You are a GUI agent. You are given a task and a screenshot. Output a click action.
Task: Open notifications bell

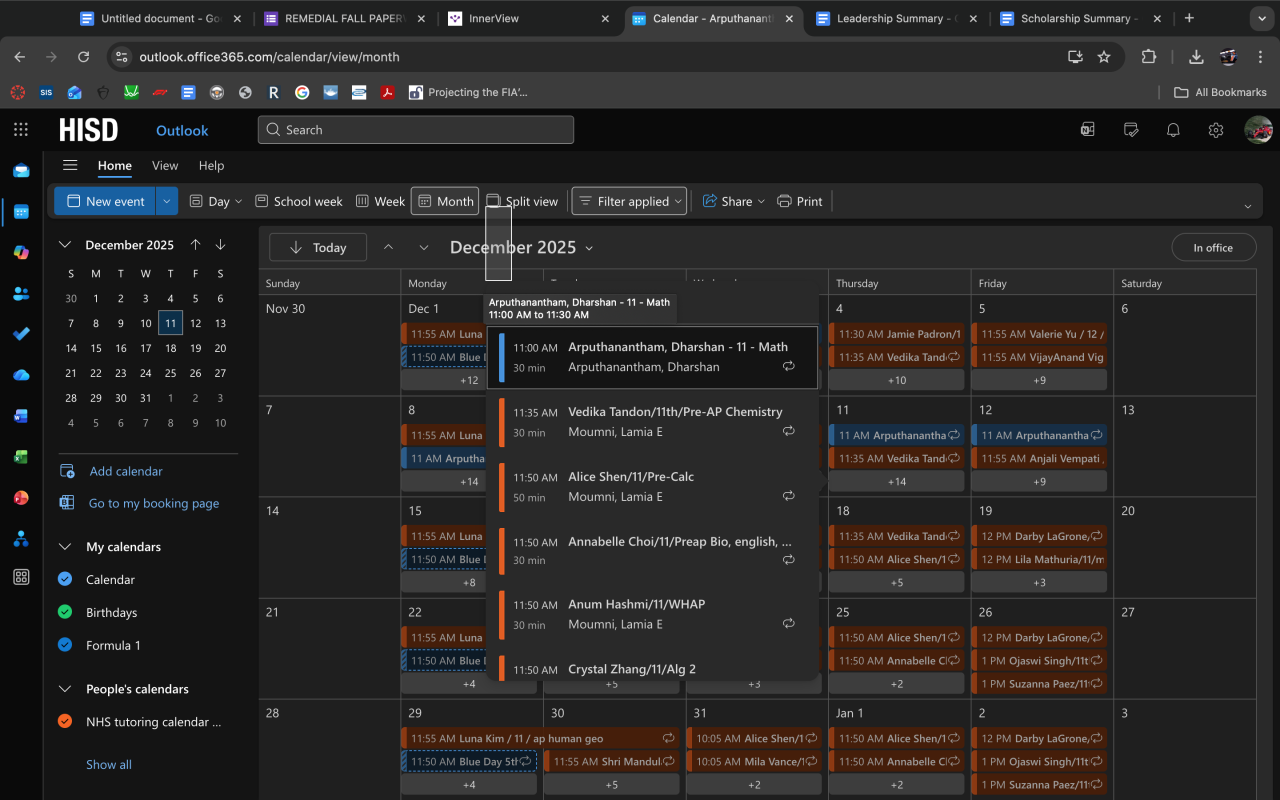(1174, 130)
